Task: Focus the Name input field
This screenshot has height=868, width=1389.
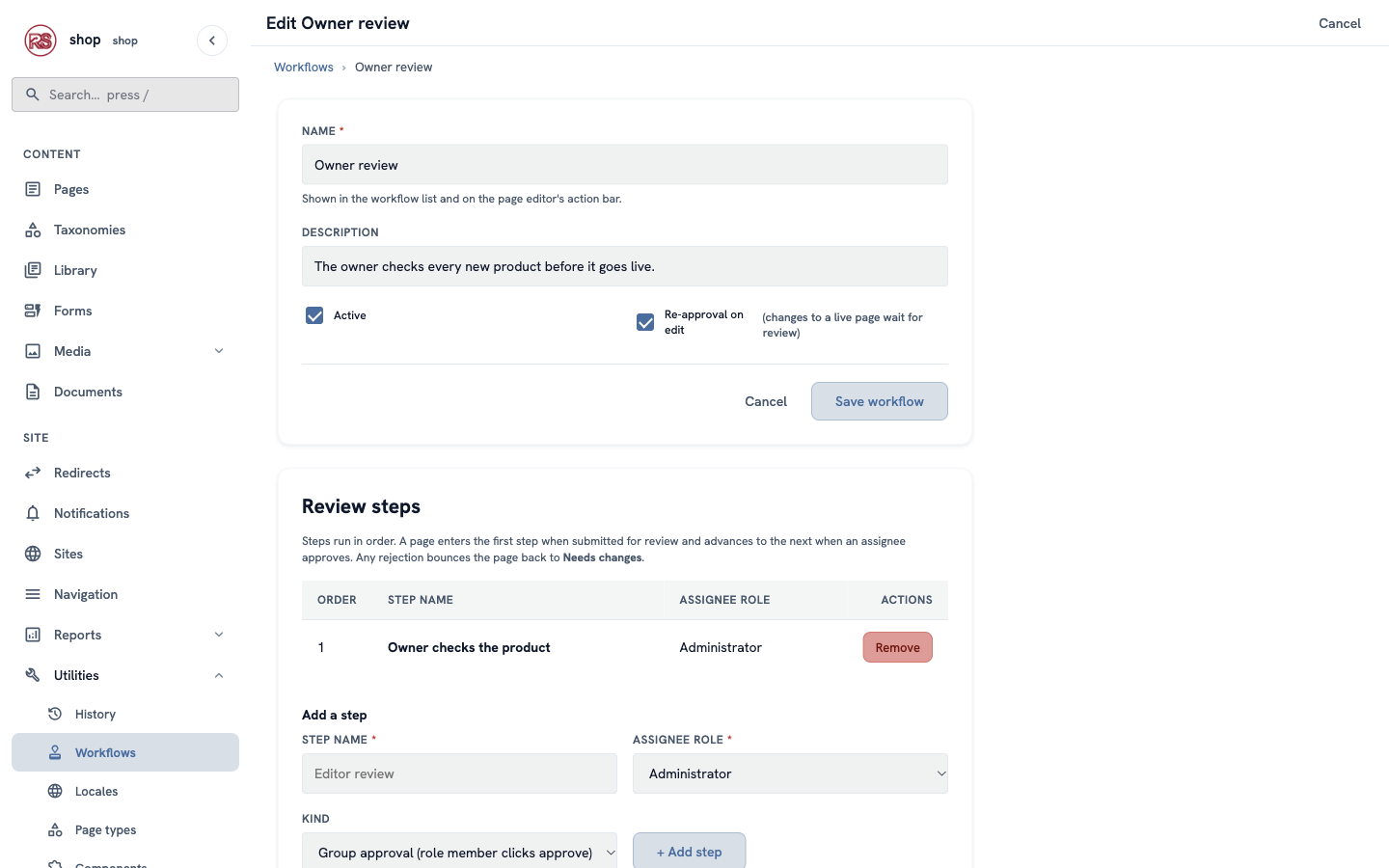Action: 625,165
